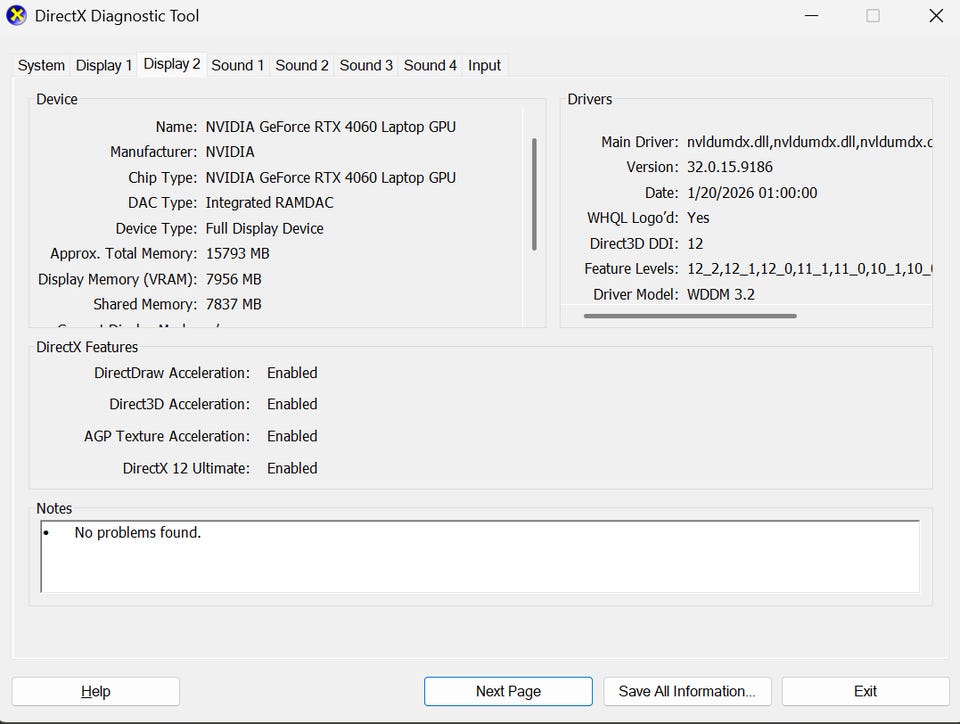Switch to the System tab
The height and width of the screenshot is (724, 960).
click(41, 65)
